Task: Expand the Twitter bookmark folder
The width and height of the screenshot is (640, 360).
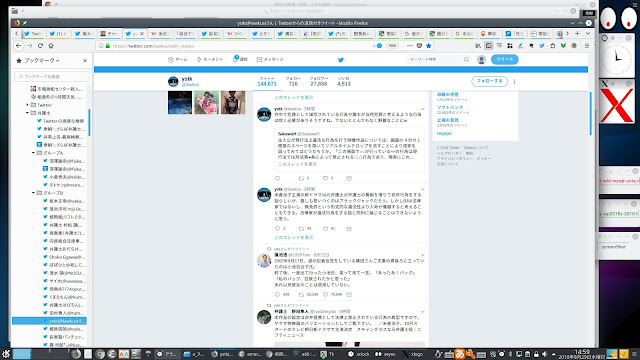Action: click(27, 105)
